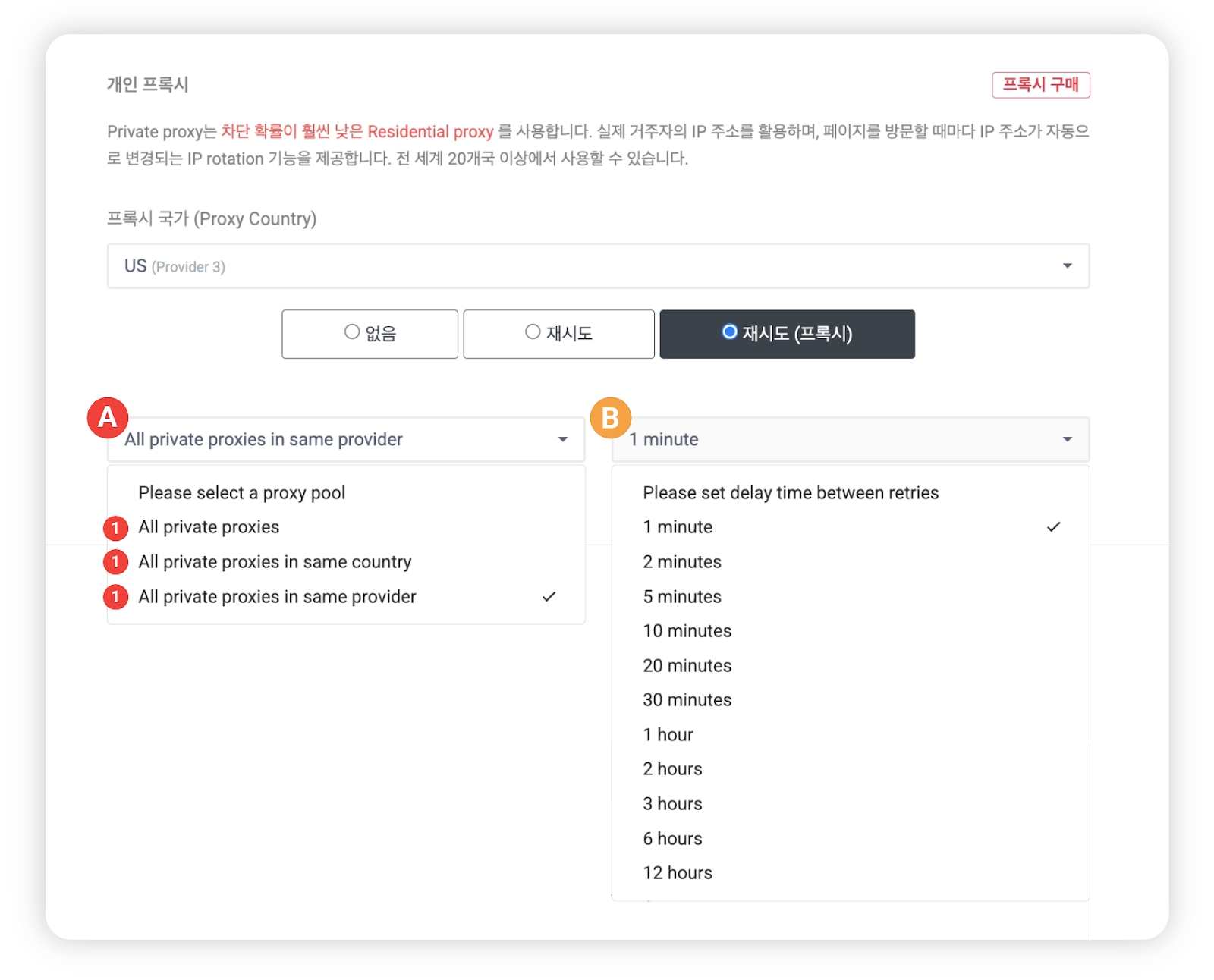Click the orange B annotation badge
Viewport: 1214px width, 980px height.
coord(610,418)
